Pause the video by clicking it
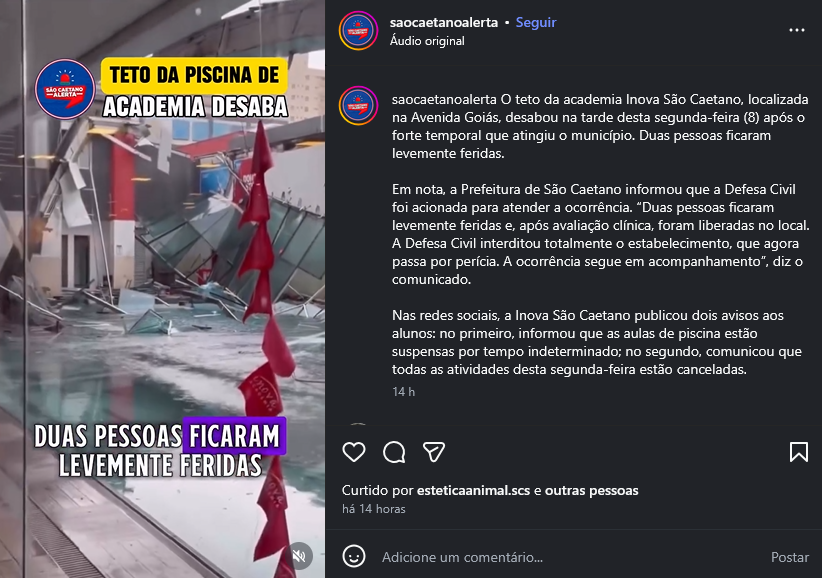Image resolution: width=822 pixels, height=578 pixels. coord(163,289)
